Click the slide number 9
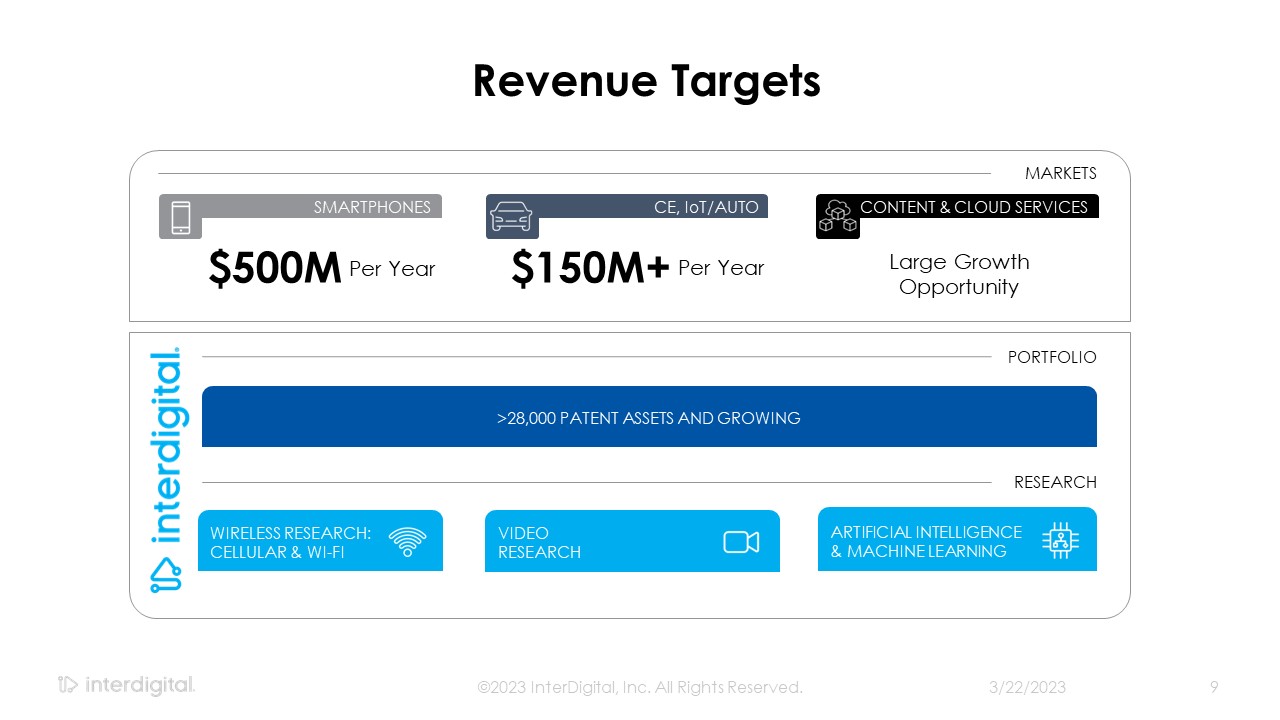 pos(1214,687)
